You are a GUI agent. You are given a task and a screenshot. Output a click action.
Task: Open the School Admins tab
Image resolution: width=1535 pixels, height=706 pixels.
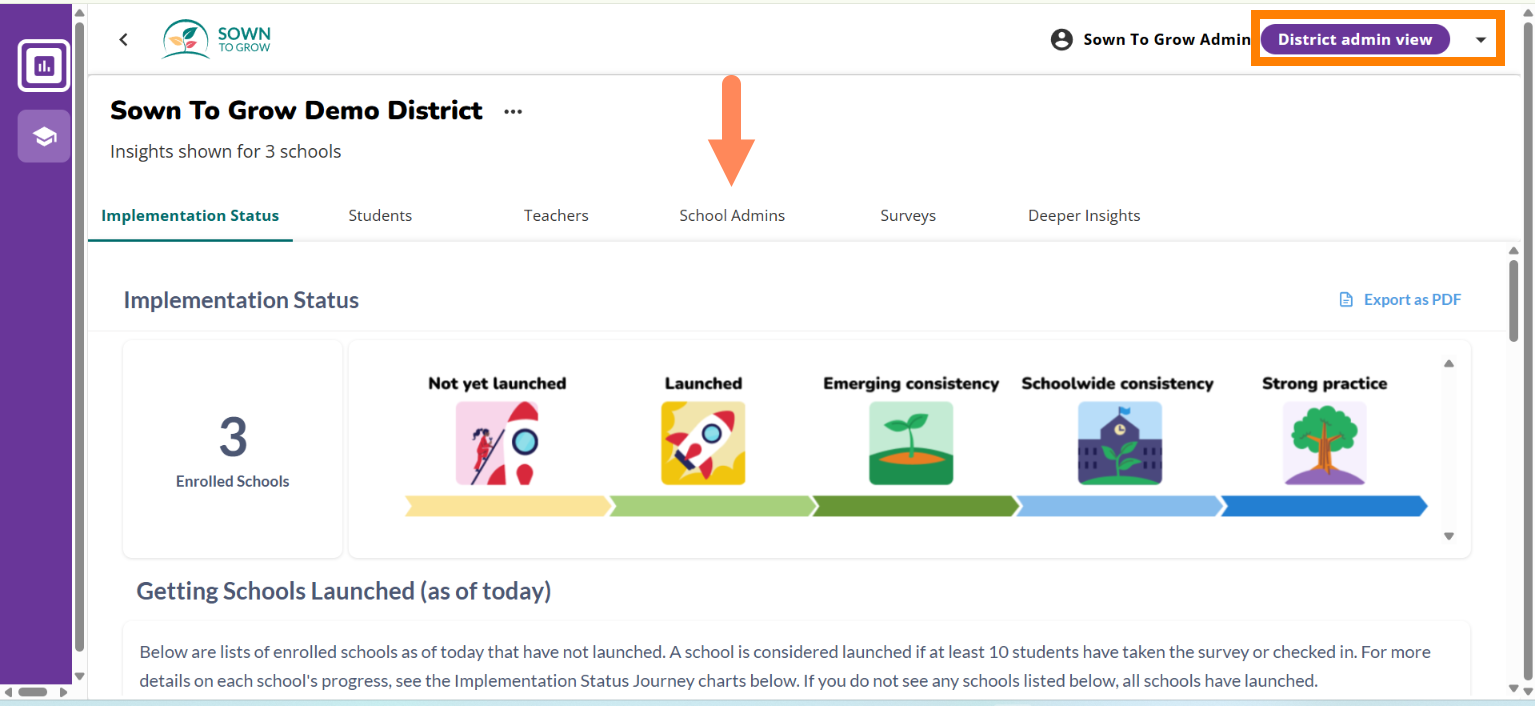(732, 215)
